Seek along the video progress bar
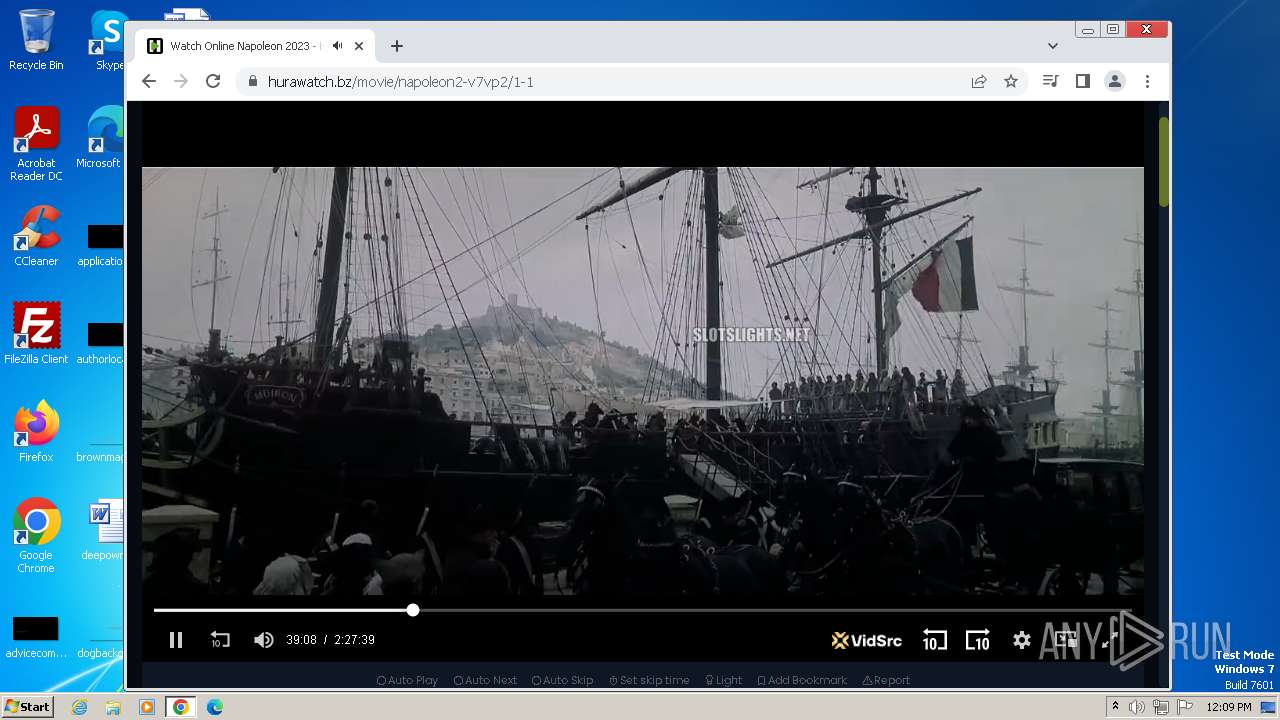Screen dimensions: 1280x720 point(643,610)
